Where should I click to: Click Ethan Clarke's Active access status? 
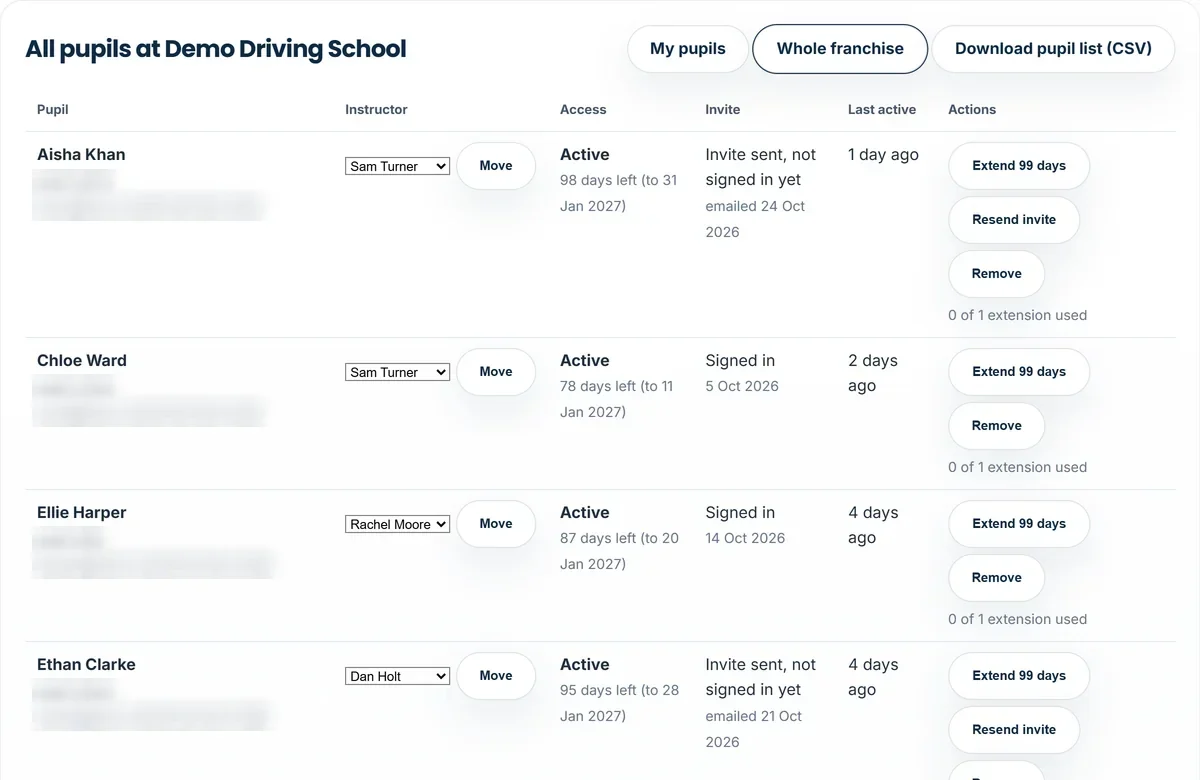click(584, 665)
